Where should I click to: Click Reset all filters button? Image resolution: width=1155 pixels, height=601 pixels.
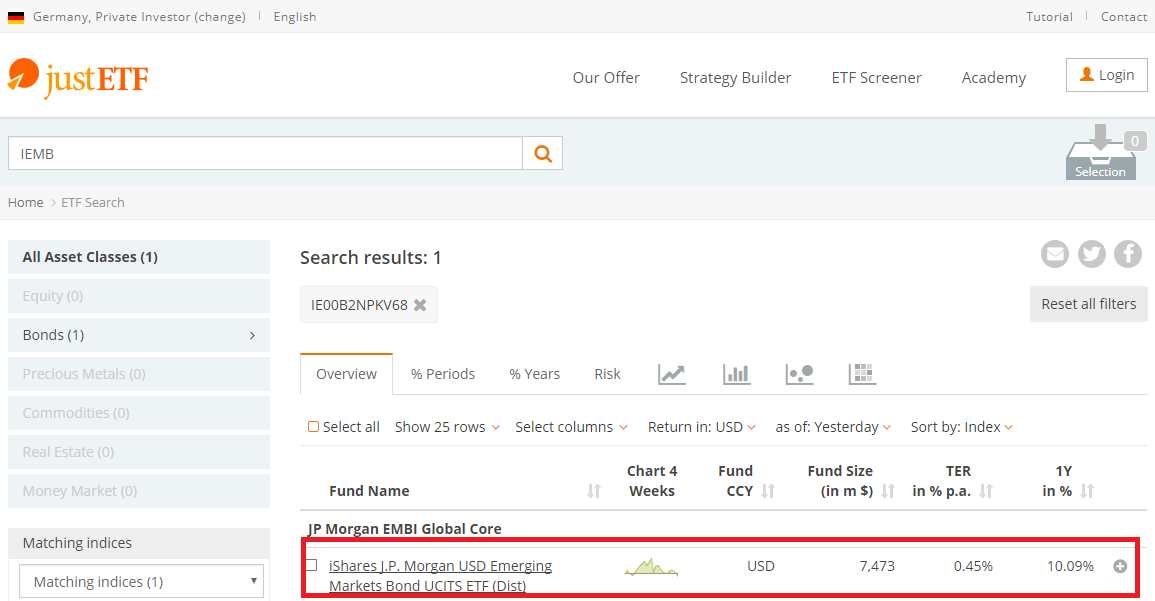[x=1089, y=303]
